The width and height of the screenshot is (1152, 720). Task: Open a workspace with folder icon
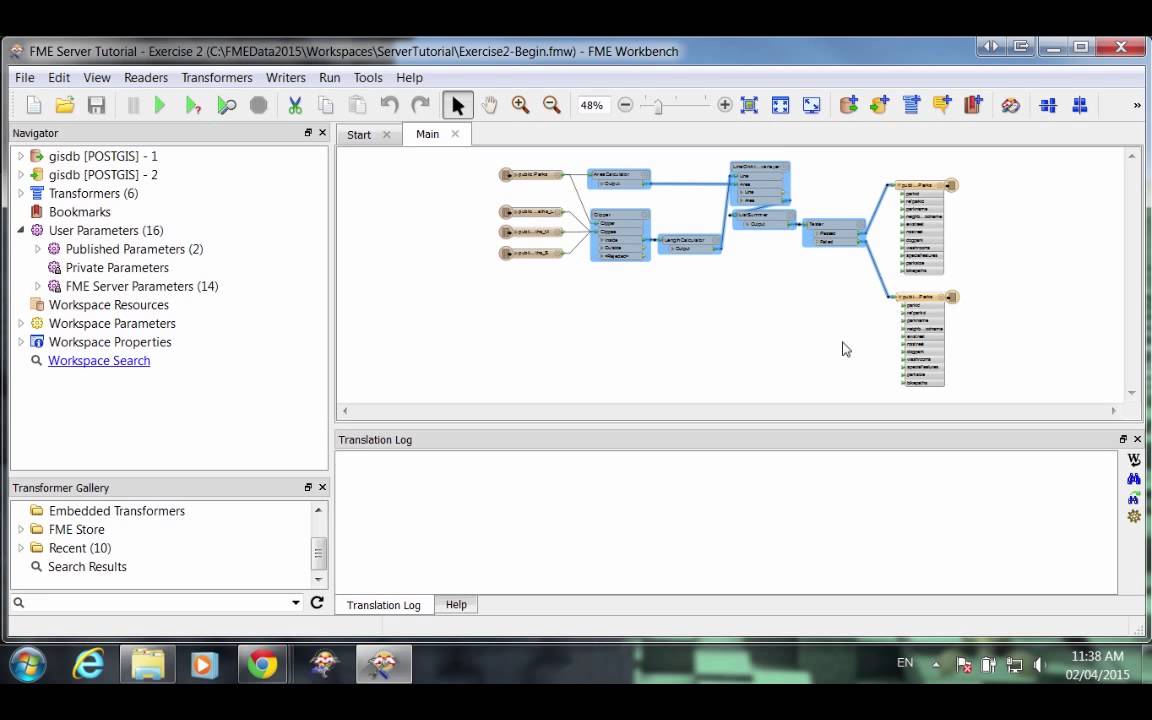coord(65,105)
